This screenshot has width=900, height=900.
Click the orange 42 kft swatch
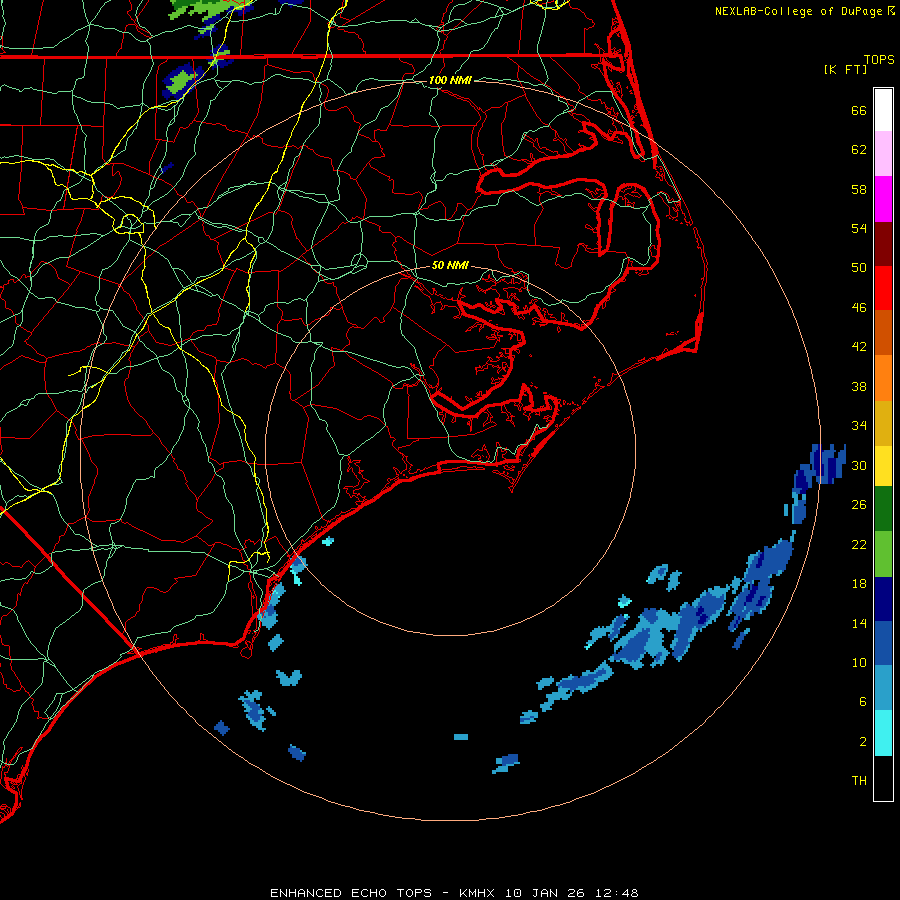click(x=883, y=378)
